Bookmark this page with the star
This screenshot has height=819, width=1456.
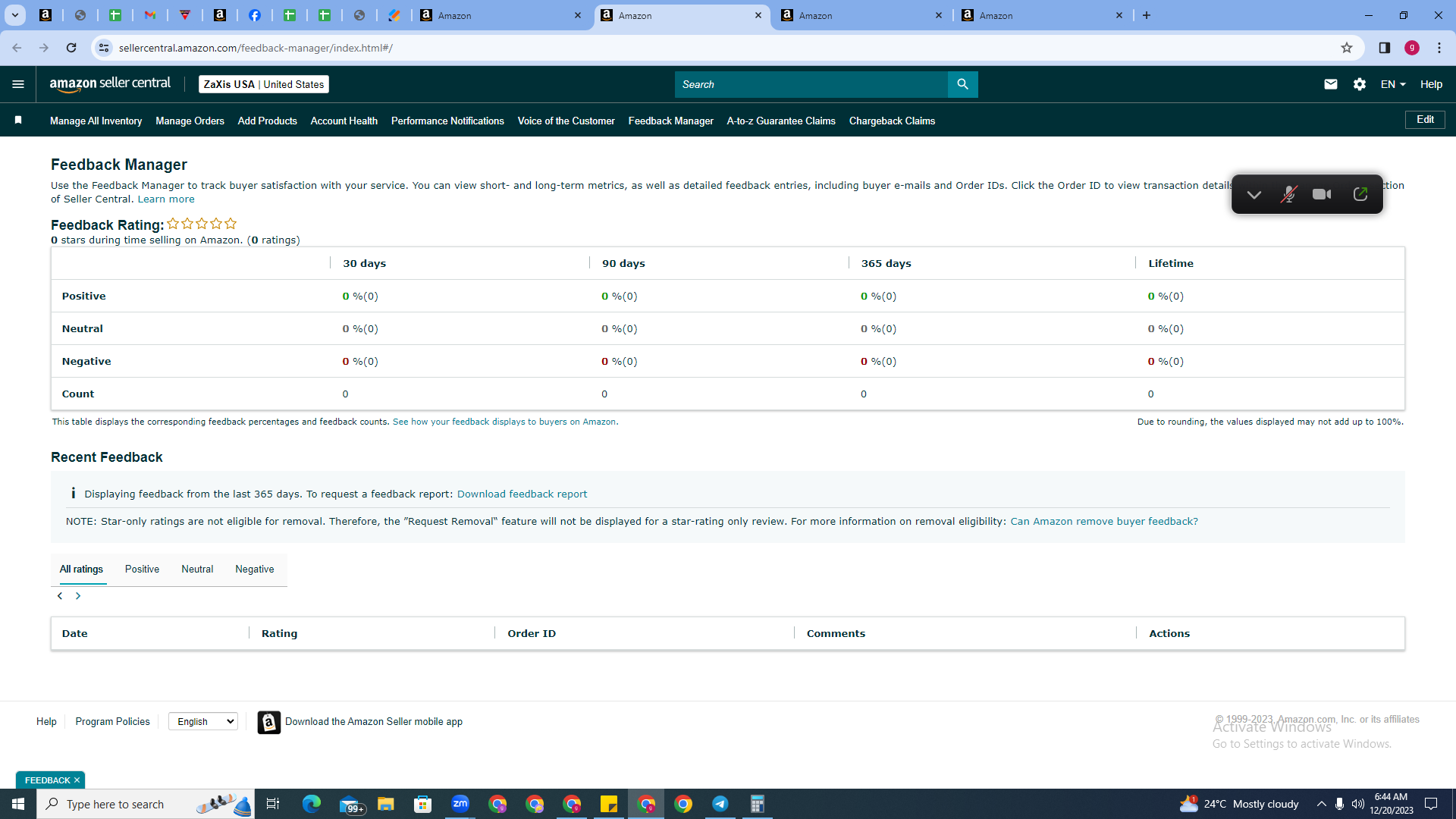point(1346,48)
